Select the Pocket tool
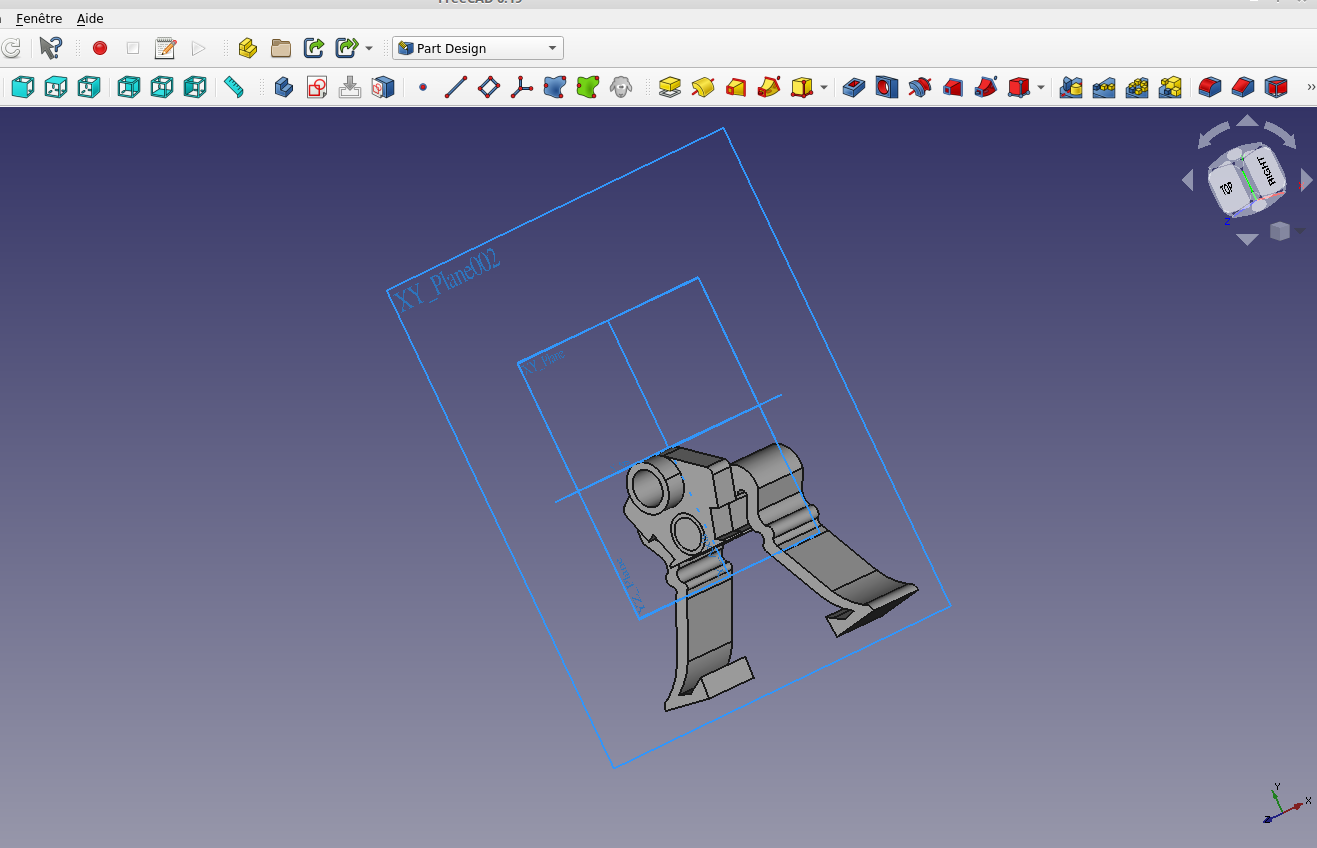Image resolution: width=1317 pixels, height=848 pixels. (x=853, y=88)
